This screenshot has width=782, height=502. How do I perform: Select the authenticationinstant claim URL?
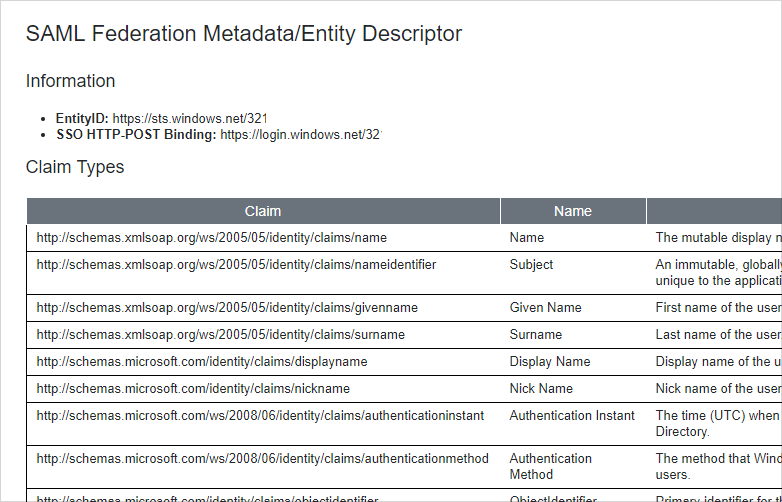point(260,416)
